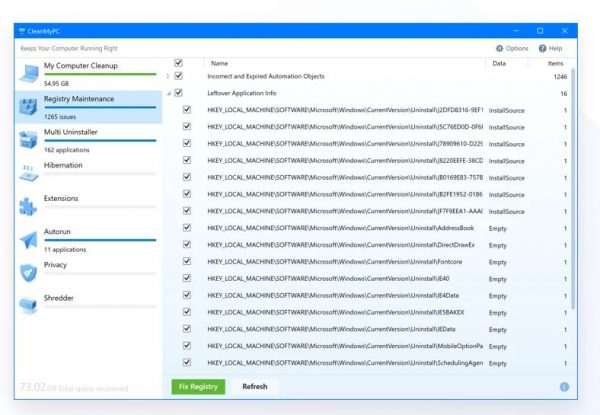The width and height of the screenshot is (600, 415).
Task: Click the Fix Registry button
Action: click(198, 387)
